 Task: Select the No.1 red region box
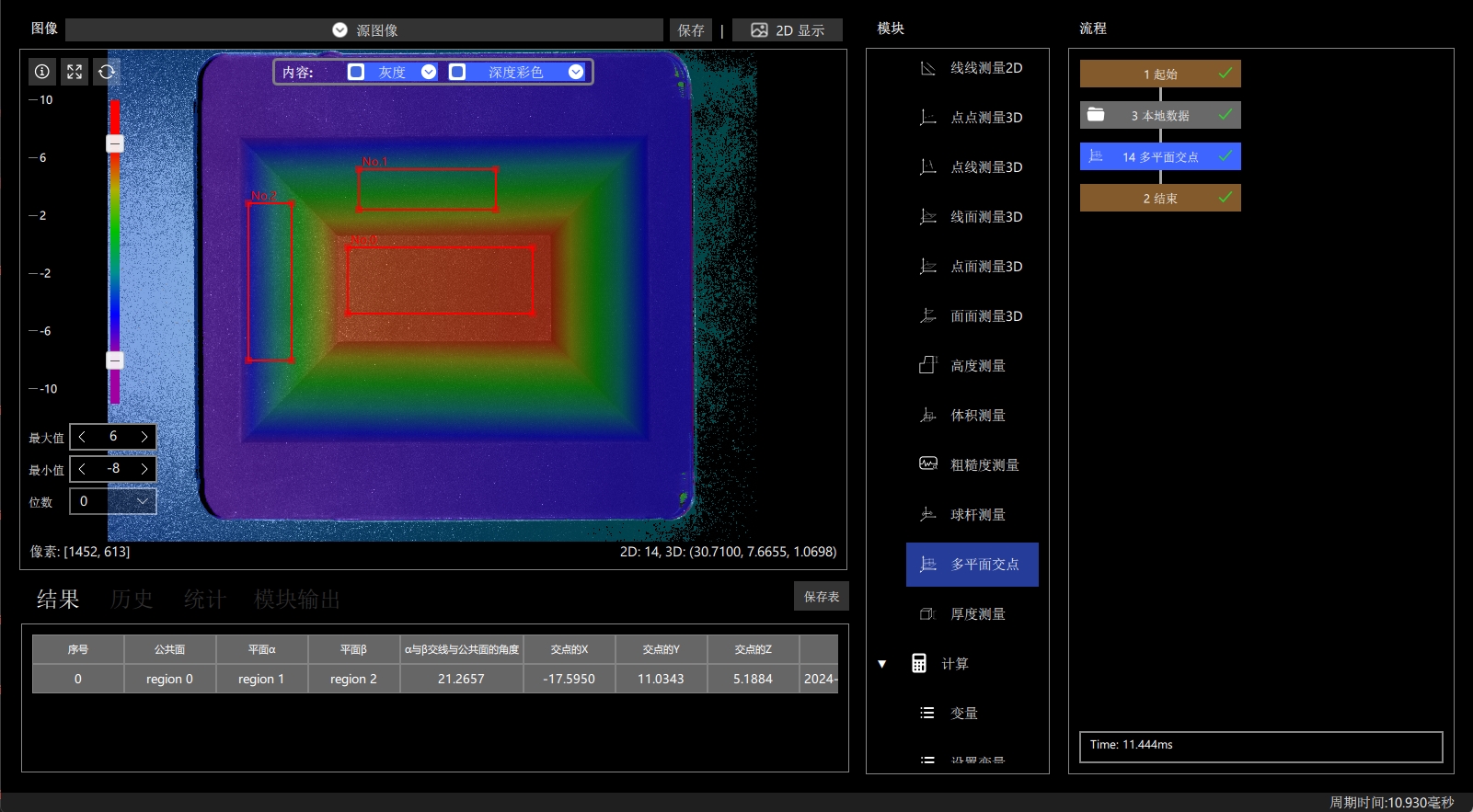[427, 189]
